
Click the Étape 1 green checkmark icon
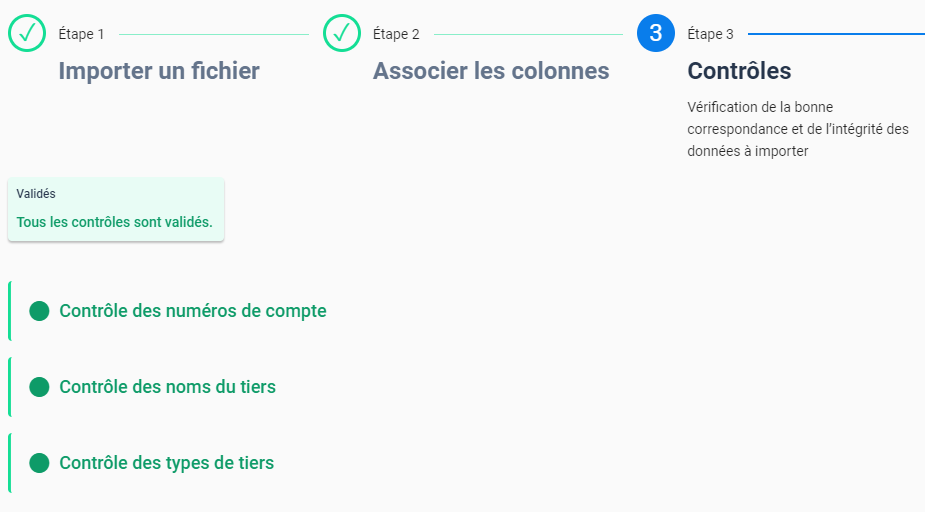tap(27, 33)
